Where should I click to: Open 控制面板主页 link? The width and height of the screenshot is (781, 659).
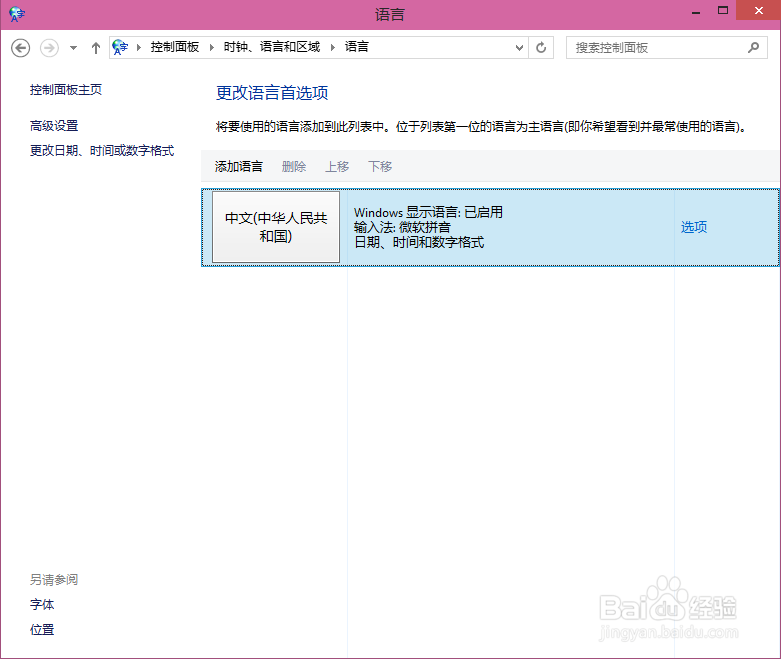(66, 90)
